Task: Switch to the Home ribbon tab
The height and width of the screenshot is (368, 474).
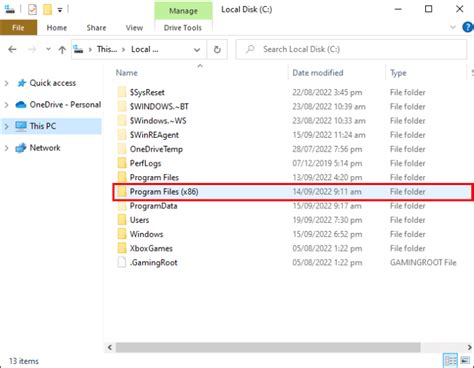Action: [57, 28]
